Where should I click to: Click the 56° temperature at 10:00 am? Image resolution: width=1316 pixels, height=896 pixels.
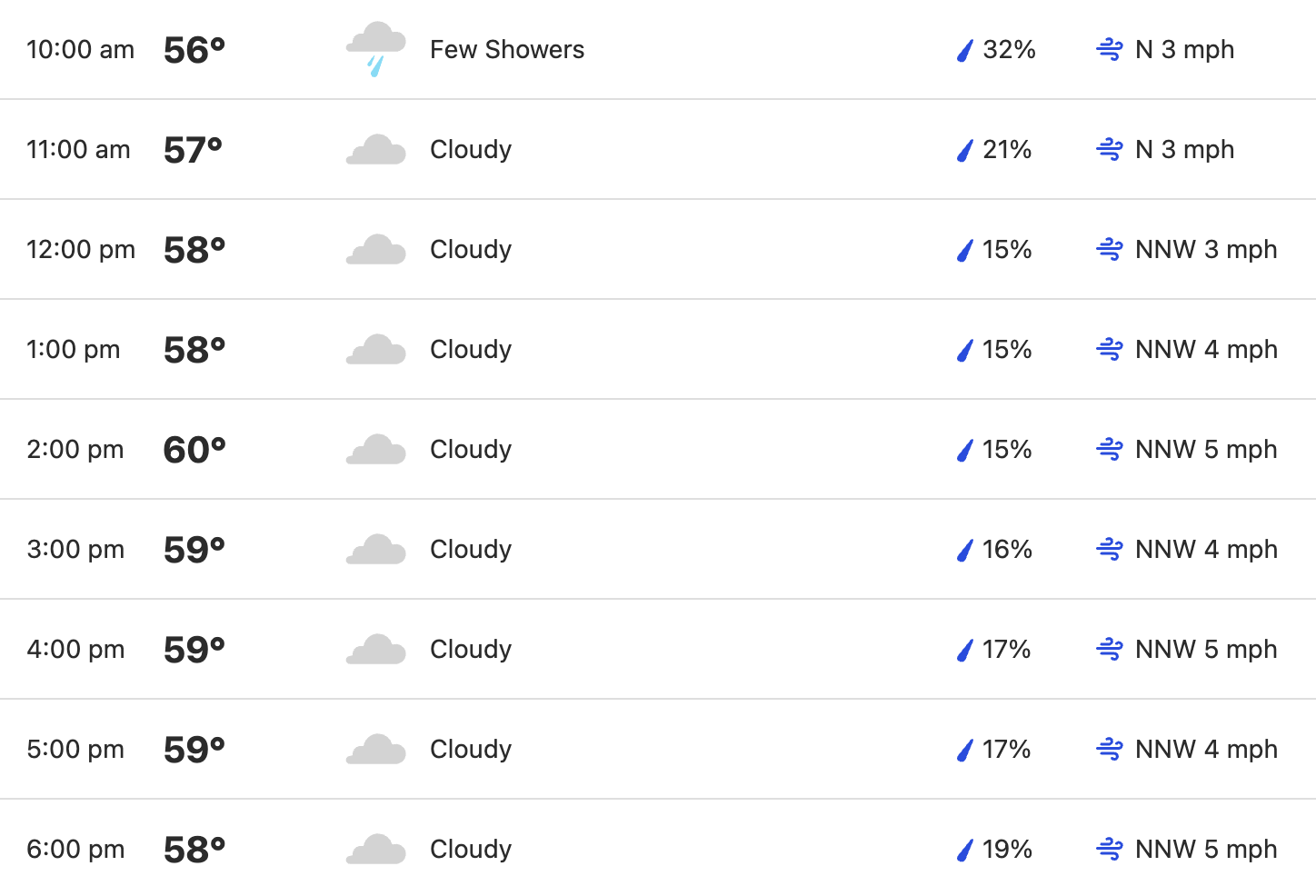pos(194,50)
